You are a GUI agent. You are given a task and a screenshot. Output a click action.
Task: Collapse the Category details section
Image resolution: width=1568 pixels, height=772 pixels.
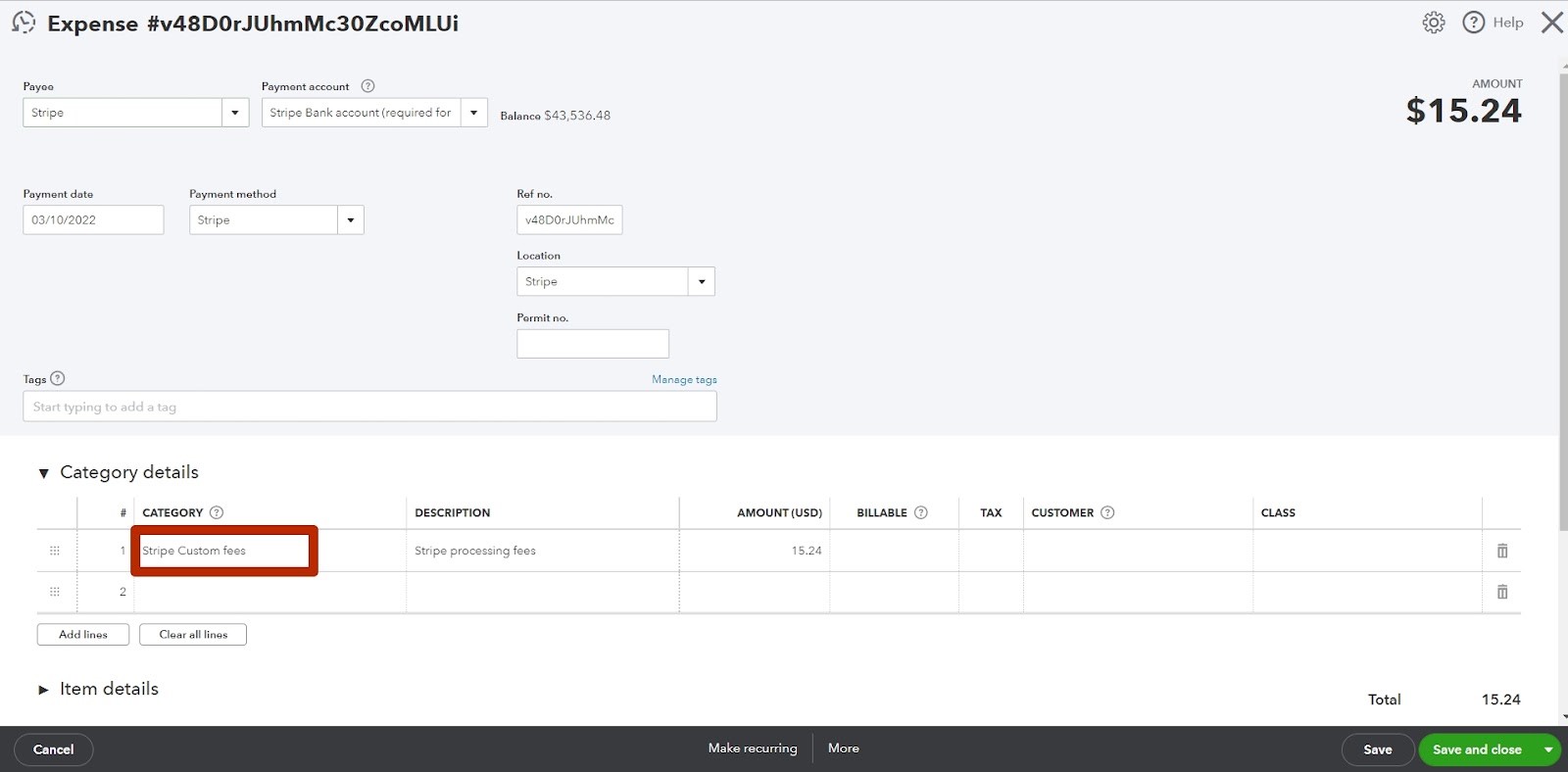point(43,473)
